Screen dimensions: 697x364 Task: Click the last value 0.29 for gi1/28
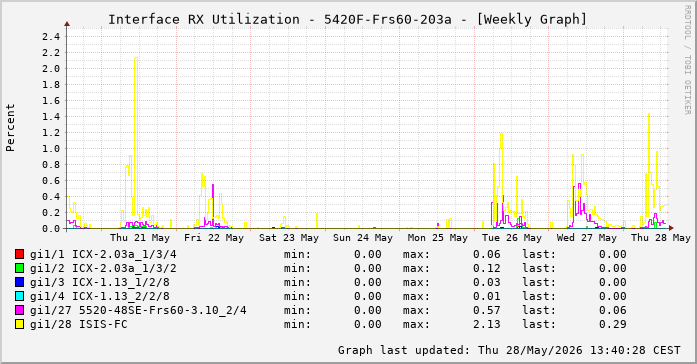coord(613,324)
